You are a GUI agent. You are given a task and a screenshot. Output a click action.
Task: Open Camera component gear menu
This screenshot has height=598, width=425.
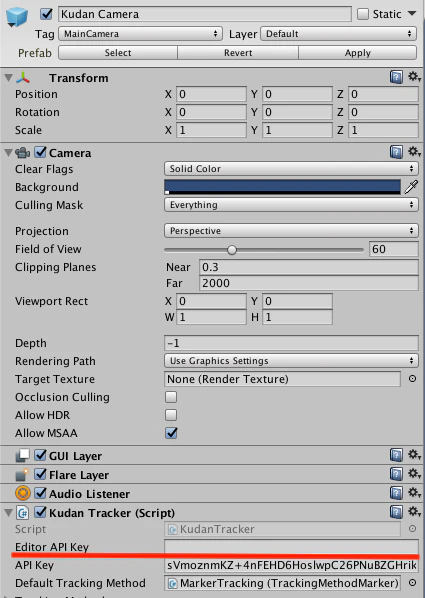coord(414,152)
